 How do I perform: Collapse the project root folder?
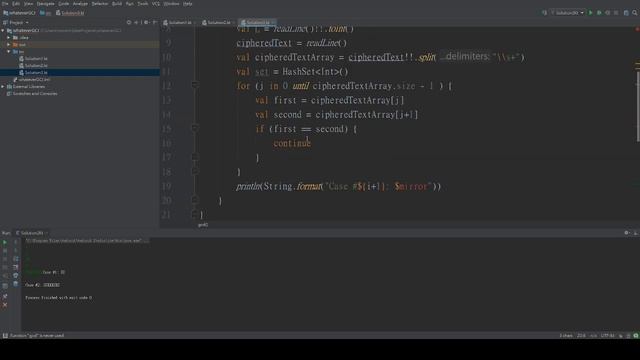[3, 30]
